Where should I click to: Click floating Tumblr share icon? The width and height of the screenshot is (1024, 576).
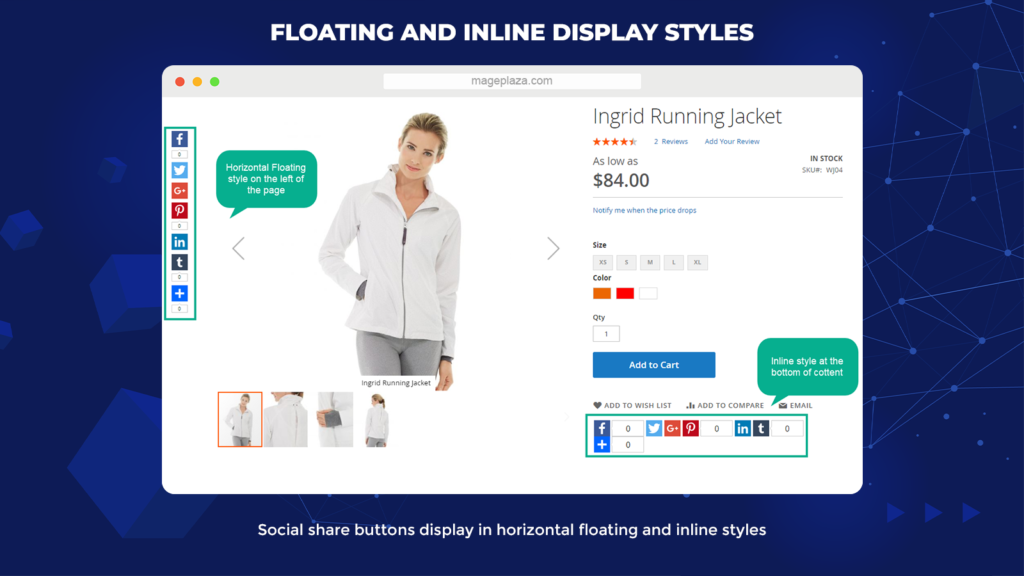[180, 263]
